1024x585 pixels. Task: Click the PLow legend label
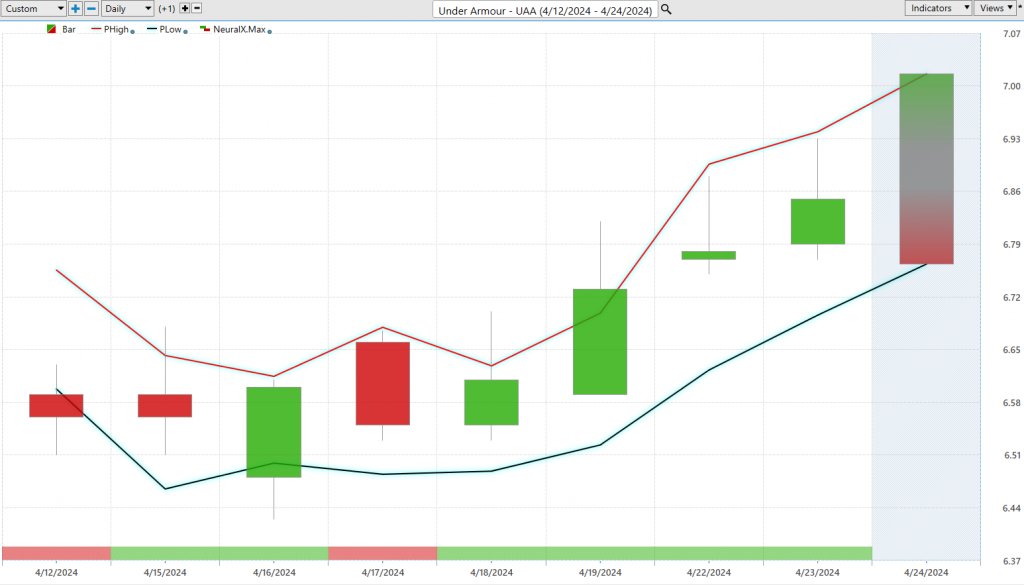coord(170,29)
